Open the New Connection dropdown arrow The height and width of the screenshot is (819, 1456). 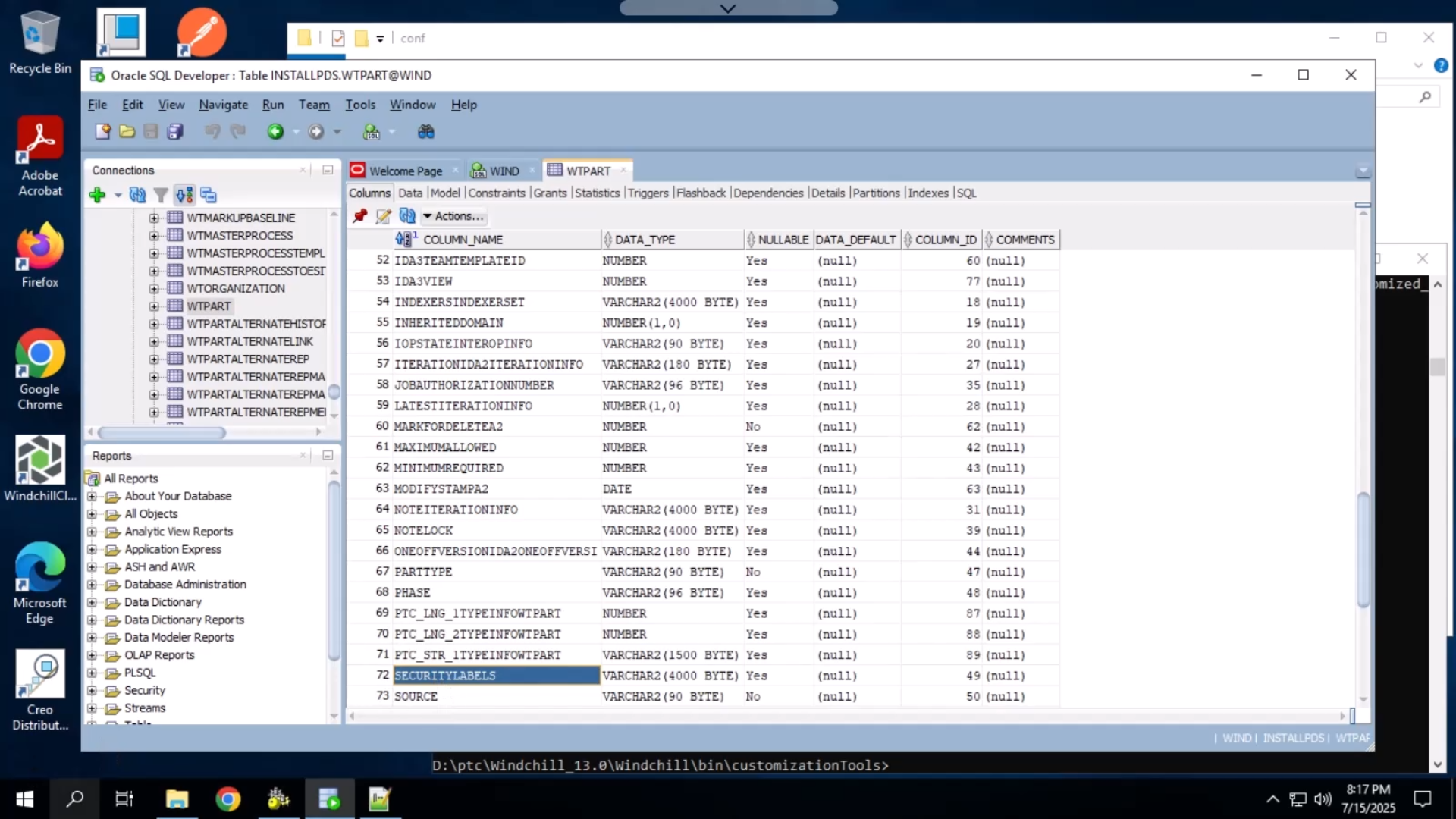118,196
